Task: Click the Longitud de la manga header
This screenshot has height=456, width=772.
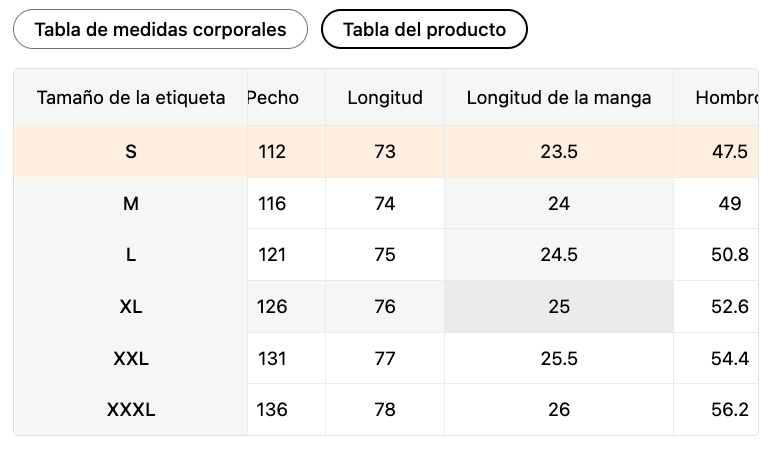Action: coord(559,98)
